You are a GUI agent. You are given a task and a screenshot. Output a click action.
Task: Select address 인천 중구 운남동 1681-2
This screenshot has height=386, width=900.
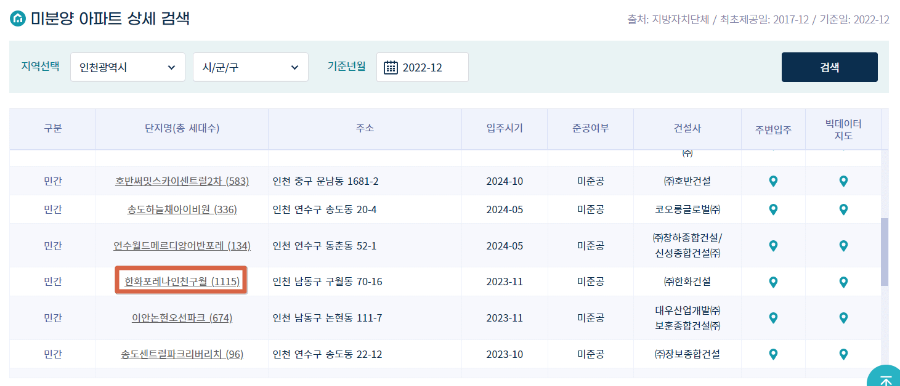pyautogui.click(x=325, y=182)
